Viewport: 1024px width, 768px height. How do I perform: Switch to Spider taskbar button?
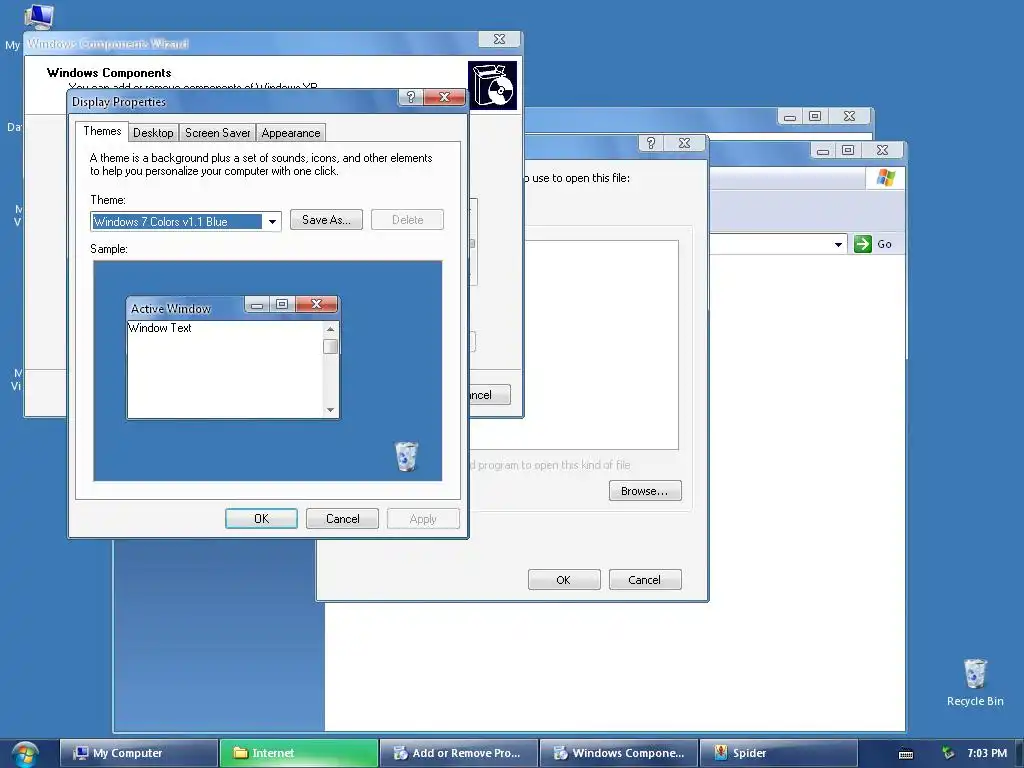tap(778, 753)
